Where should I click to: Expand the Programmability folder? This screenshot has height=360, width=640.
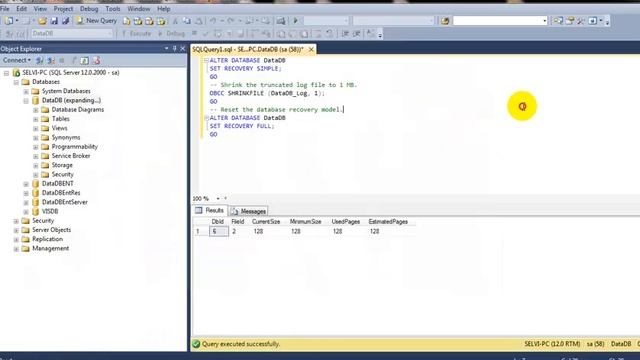[x=36, y=147]
